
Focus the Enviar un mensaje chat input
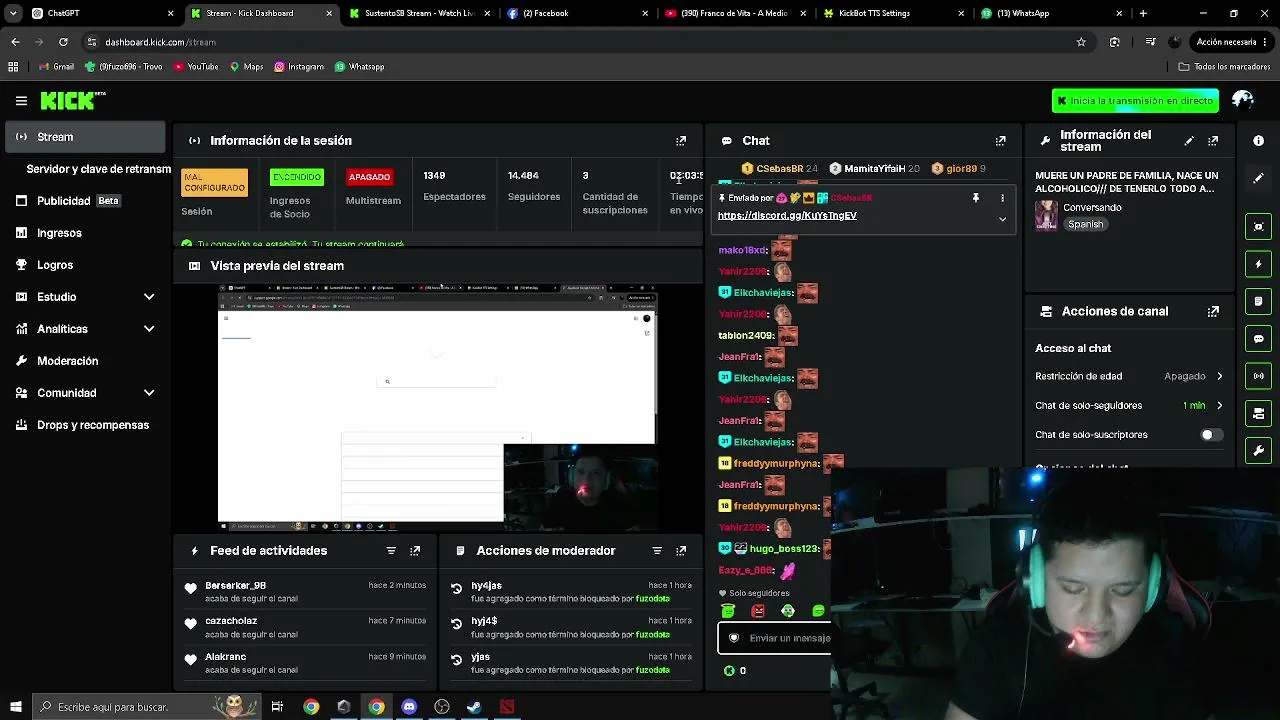tap(775, 638)
